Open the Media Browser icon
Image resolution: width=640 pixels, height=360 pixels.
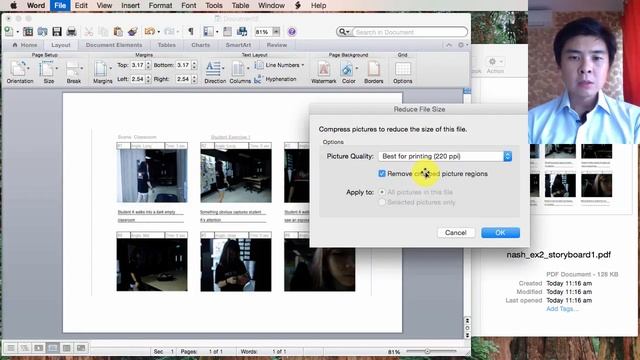[x=242, y=31]
